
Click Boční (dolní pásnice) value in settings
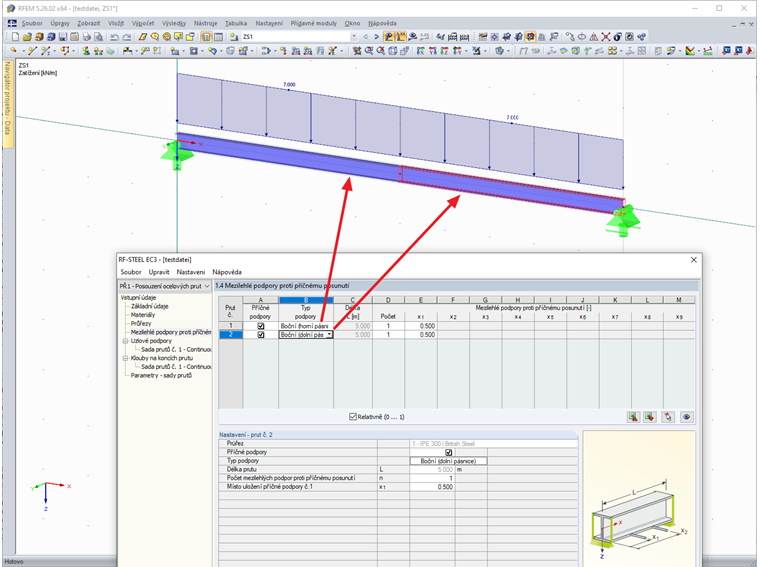[448, 461]
